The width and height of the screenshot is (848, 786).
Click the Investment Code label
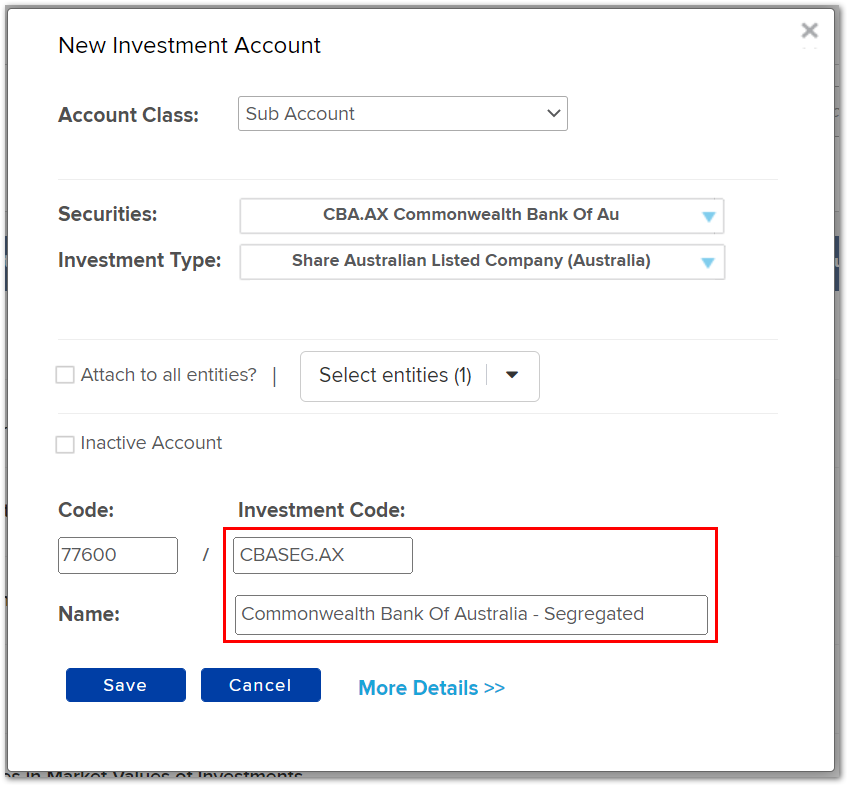pyautogui.click(x=322, y=510)
